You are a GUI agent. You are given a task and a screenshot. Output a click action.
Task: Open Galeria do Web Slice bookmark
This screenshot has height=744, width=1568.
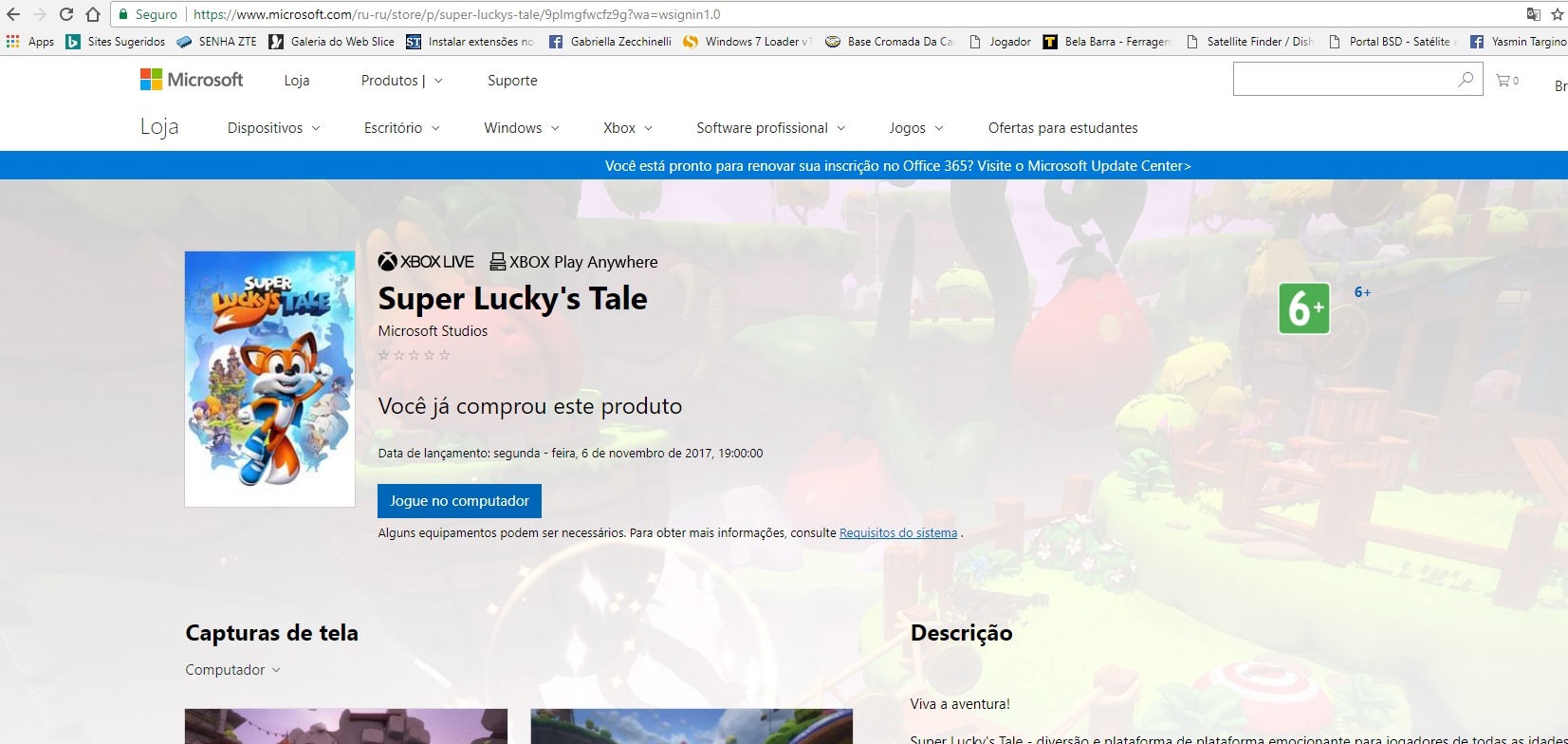pos(332,42)
